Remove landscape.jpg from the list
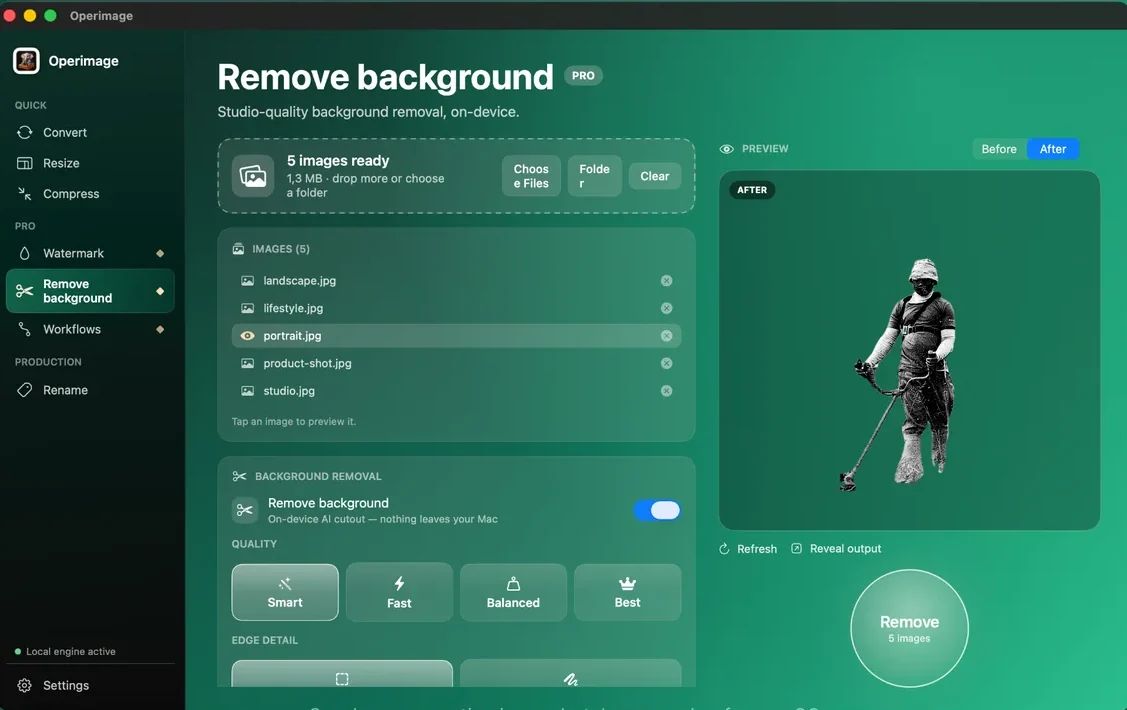This screenshot has width=1127, height=710. point(666,281)
